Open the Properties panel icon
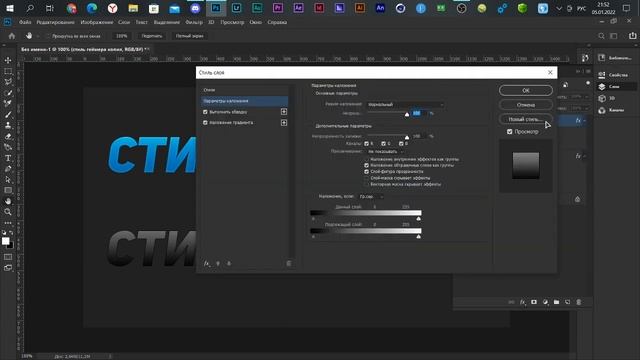The height and width of the screenshot is (360, 640). 602,75
